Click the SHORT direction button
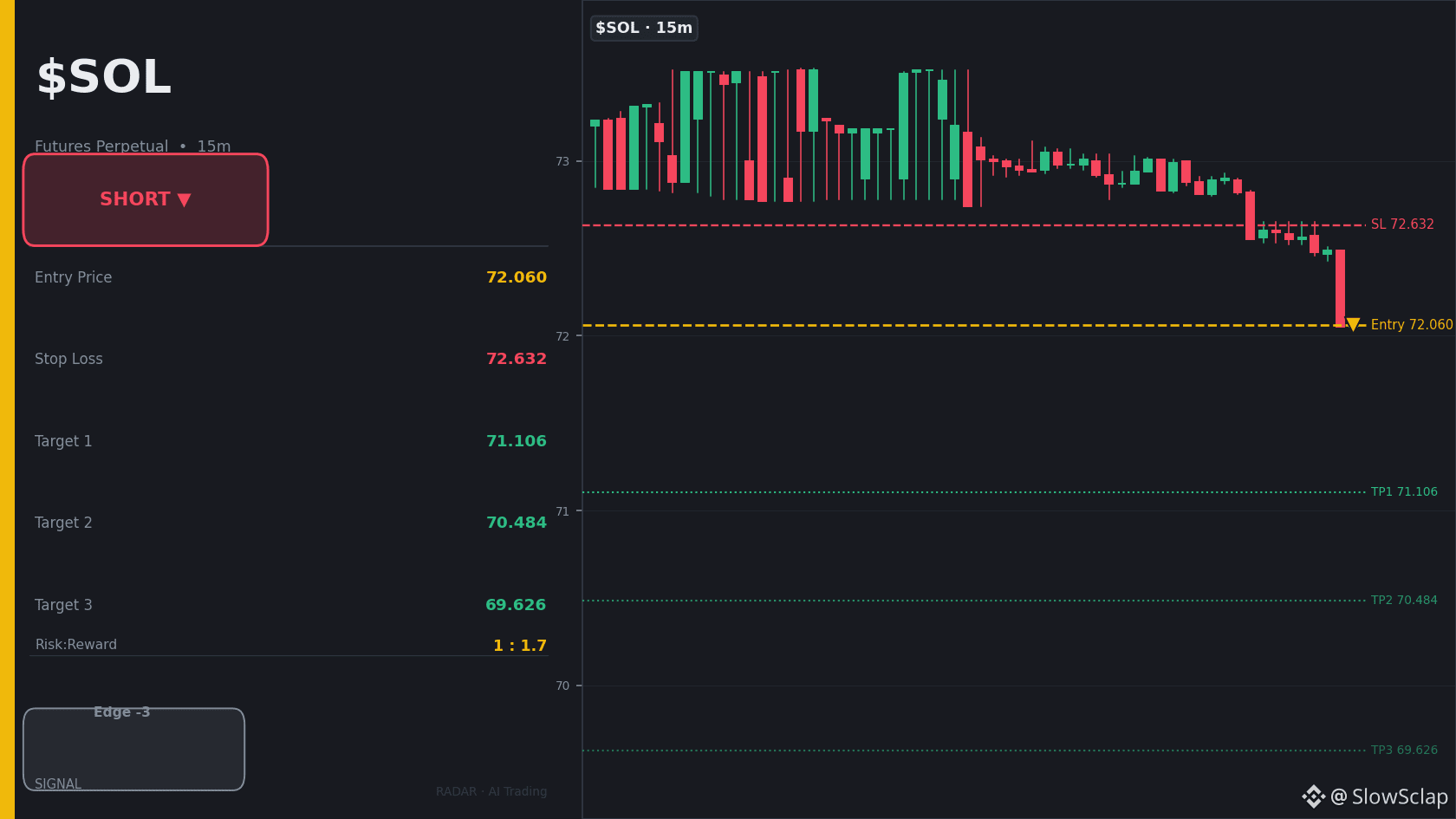The width and height of the screenshot is (1456, 819). click(x=146, y=199)
